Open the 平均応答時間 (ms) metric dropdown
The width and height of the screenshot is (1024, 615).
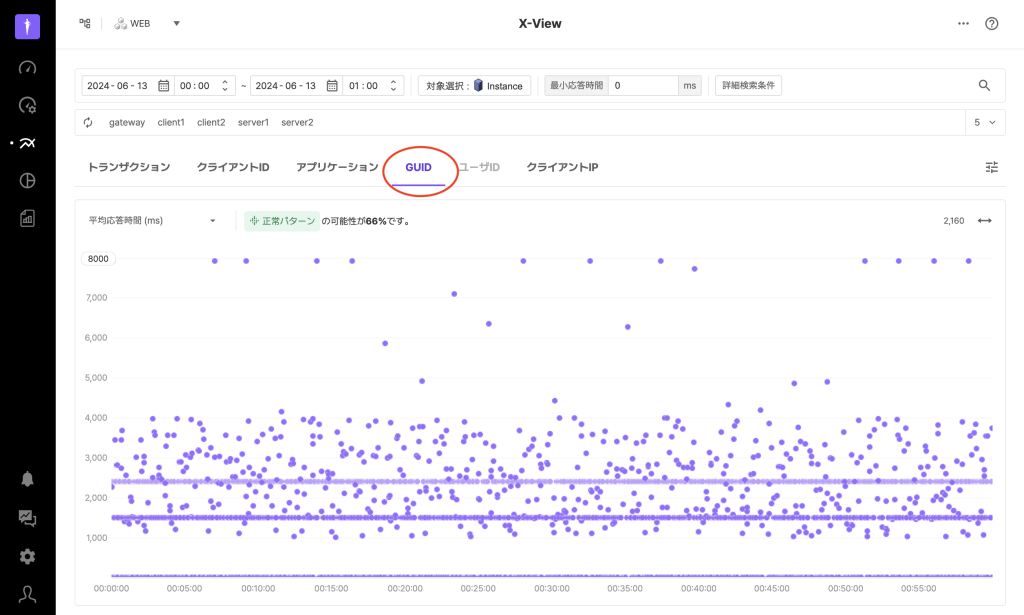tap(152, 220)
